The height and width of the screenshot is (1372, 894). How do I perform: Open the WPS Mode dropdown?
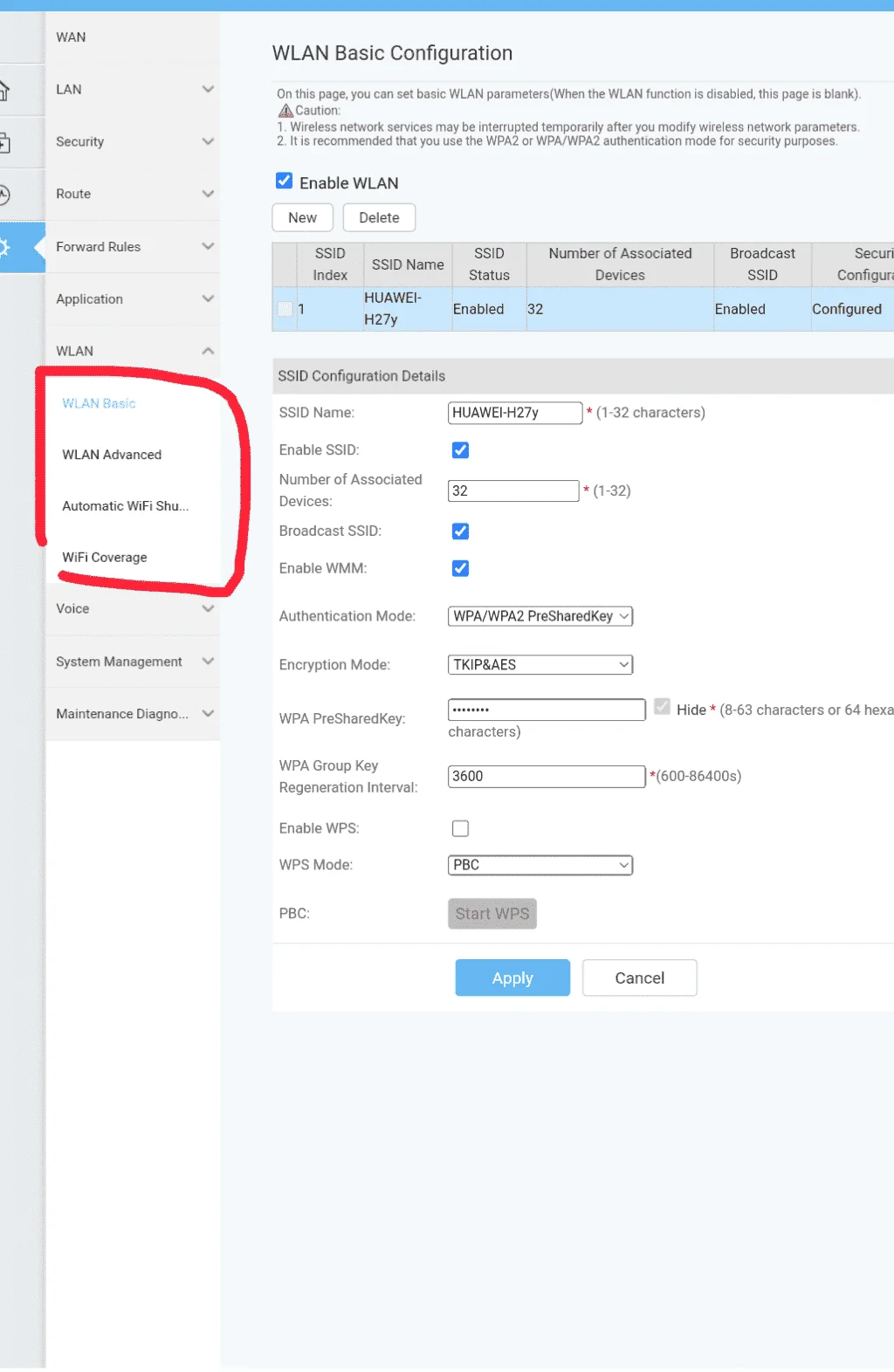[540, 865]
